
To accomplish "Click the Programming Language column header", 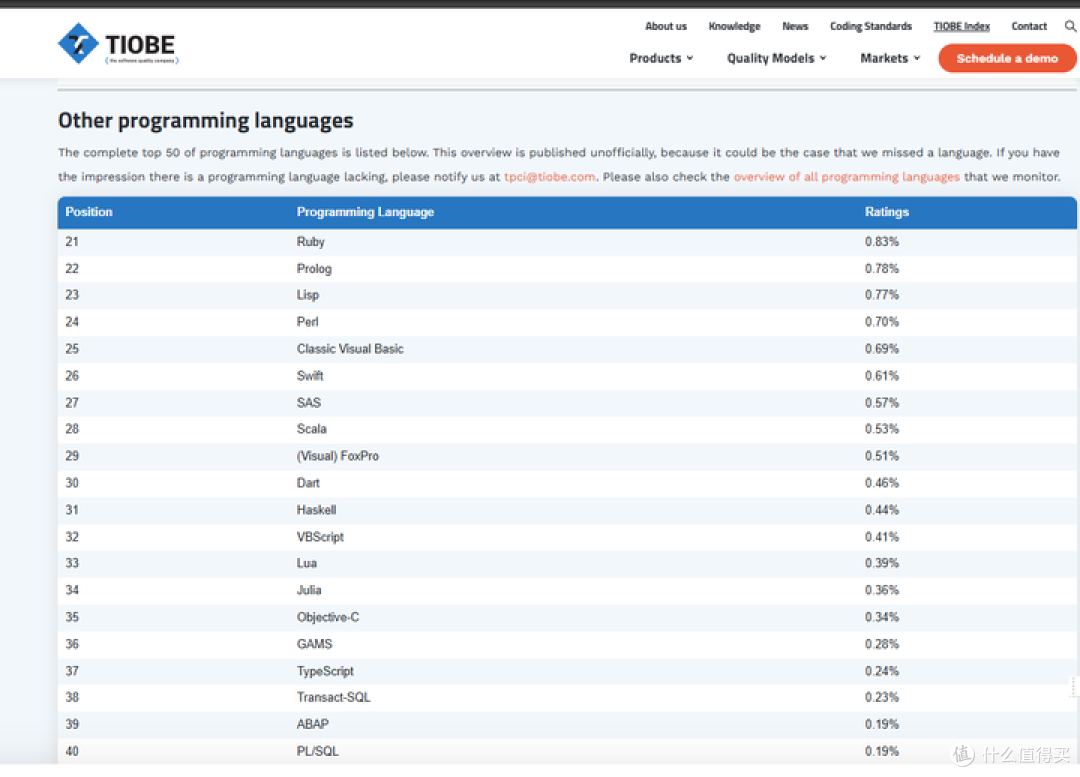I will point(365,212).
